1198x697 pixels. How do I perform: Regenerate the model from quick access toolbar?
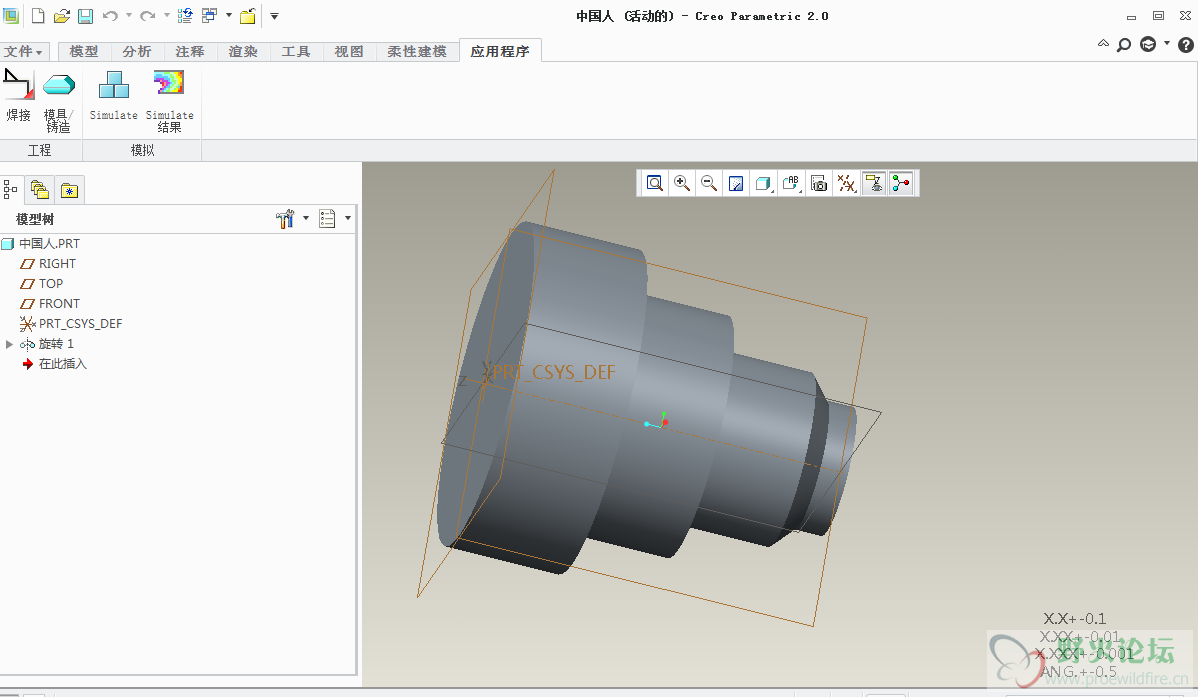185,15
